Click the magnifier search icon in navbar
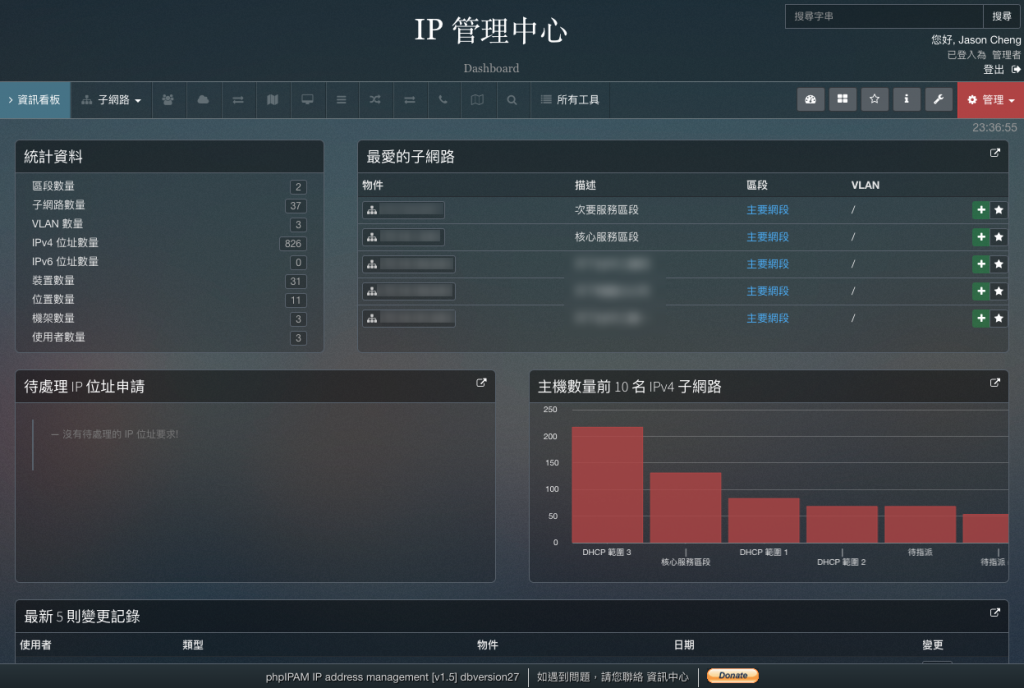The height and width of the screenshot is (688, 1024). coord(512,100)
